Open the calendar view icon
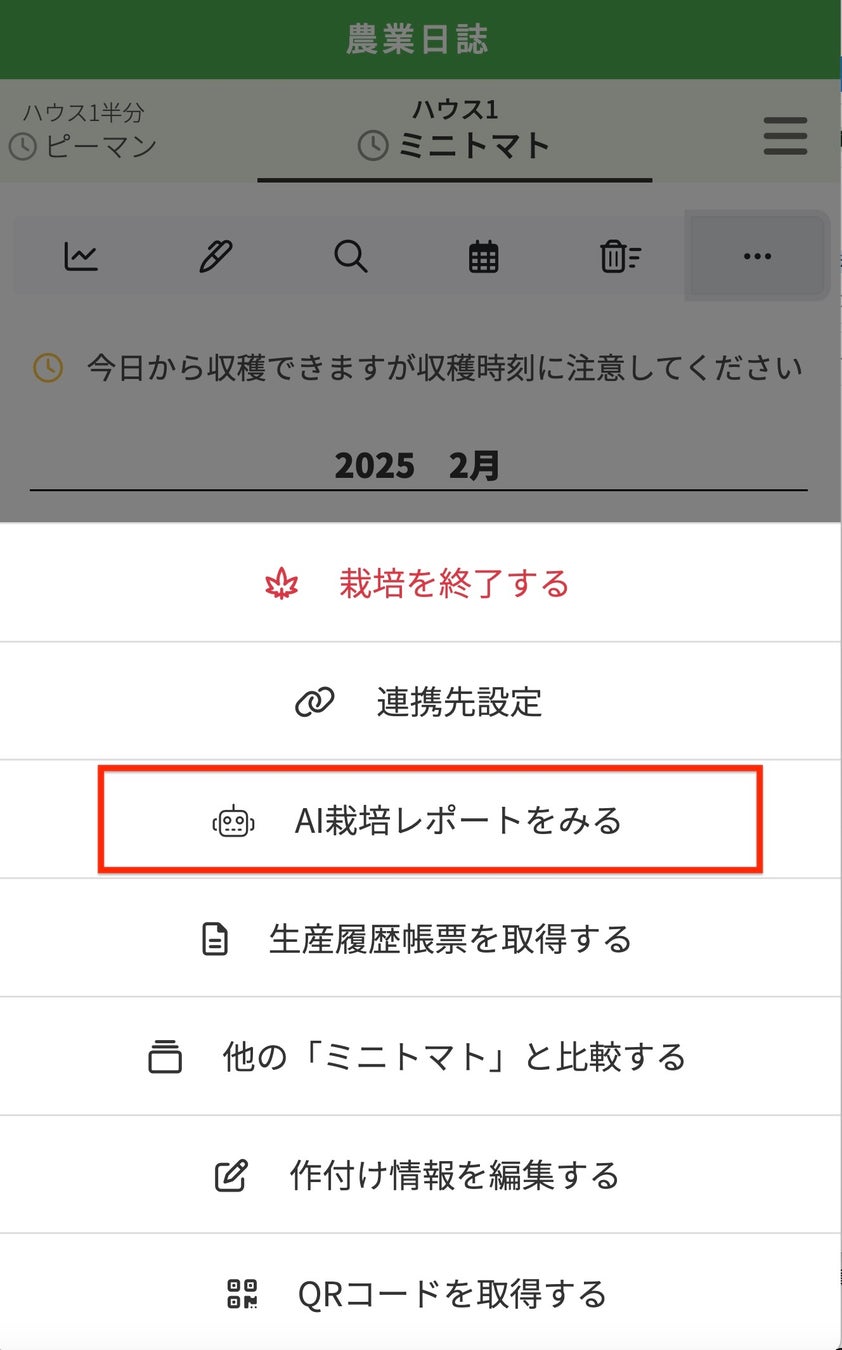 pyautogui.click(x=483, y=257)
